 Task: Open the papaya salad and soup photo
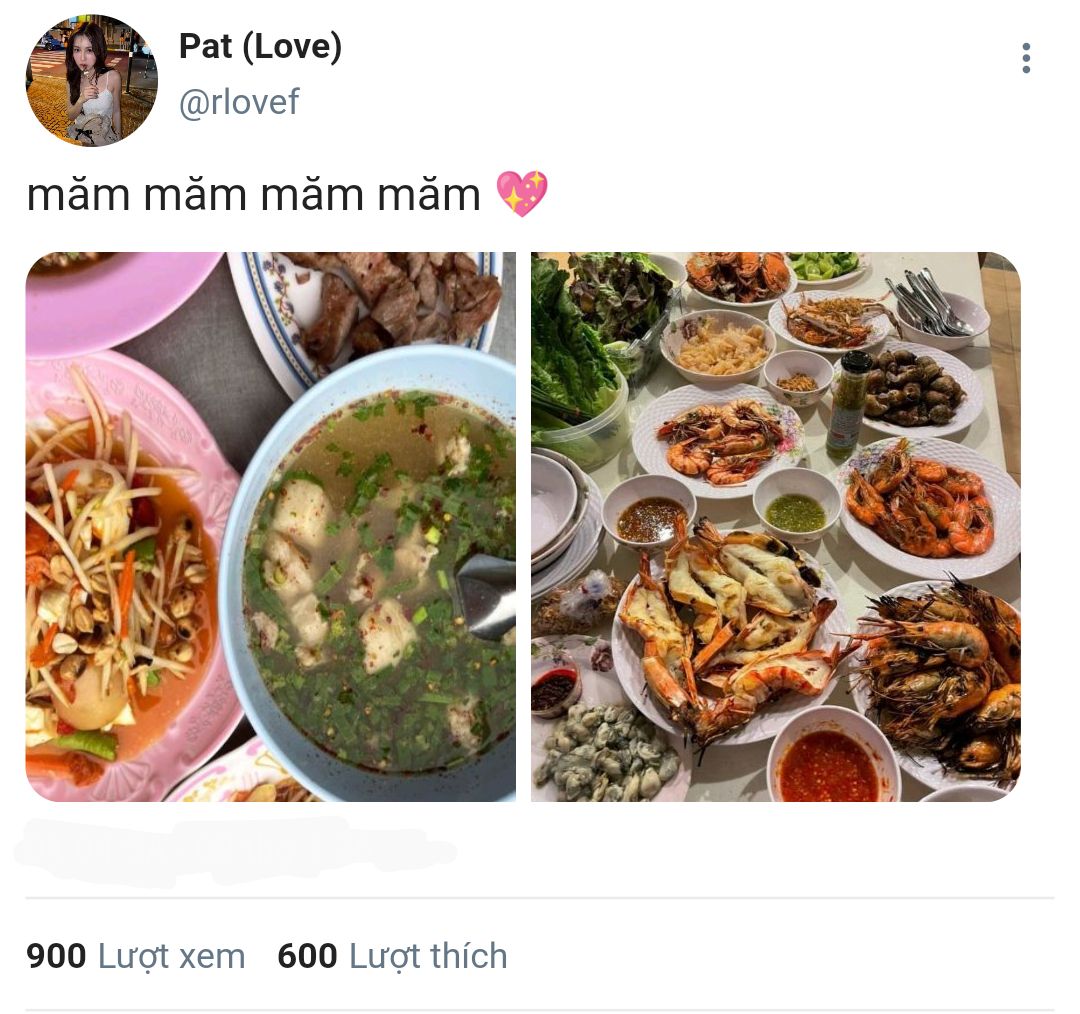click(x=271, y=526)
